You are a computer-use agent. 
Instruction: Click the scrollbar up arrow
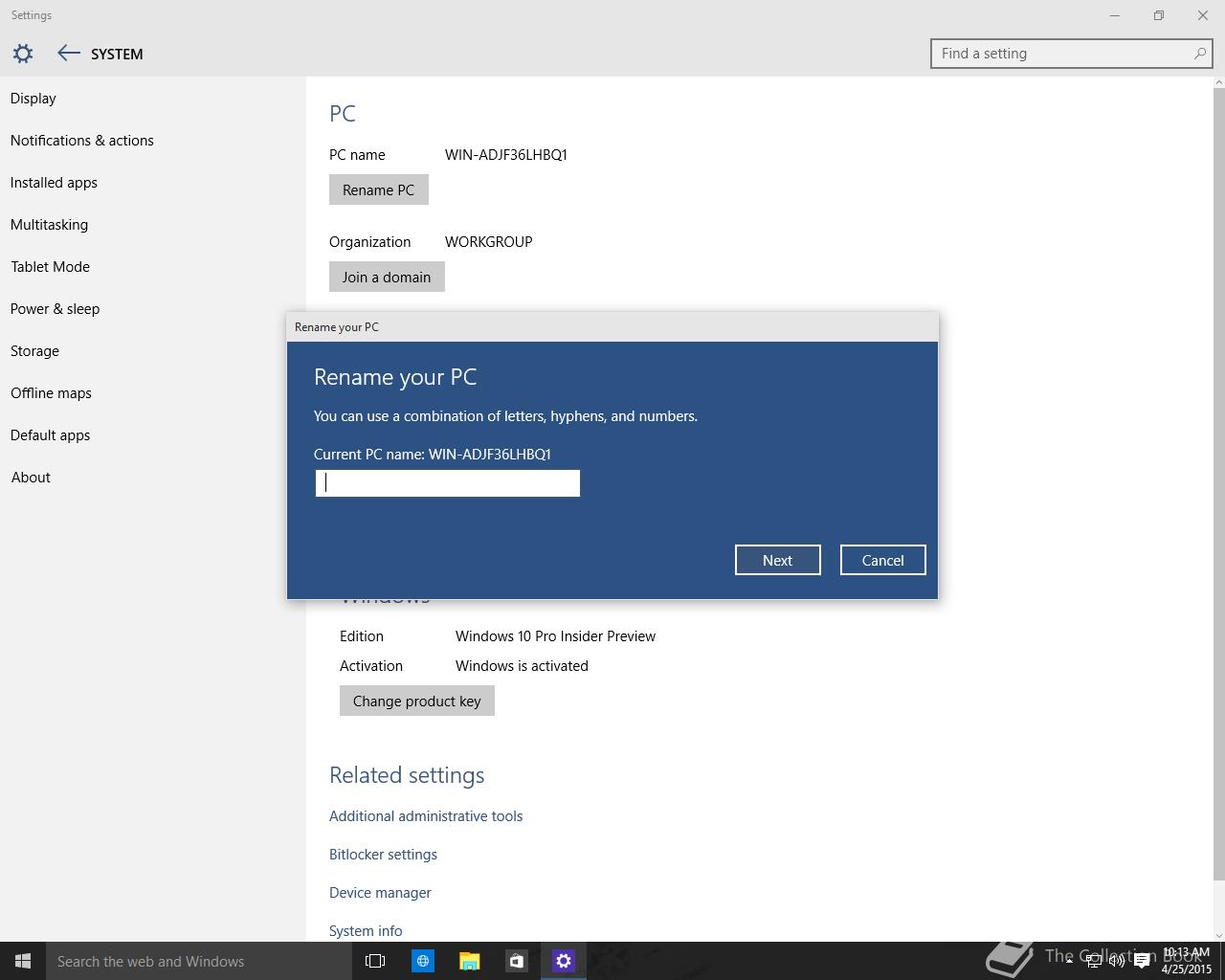click(1218, 83)
